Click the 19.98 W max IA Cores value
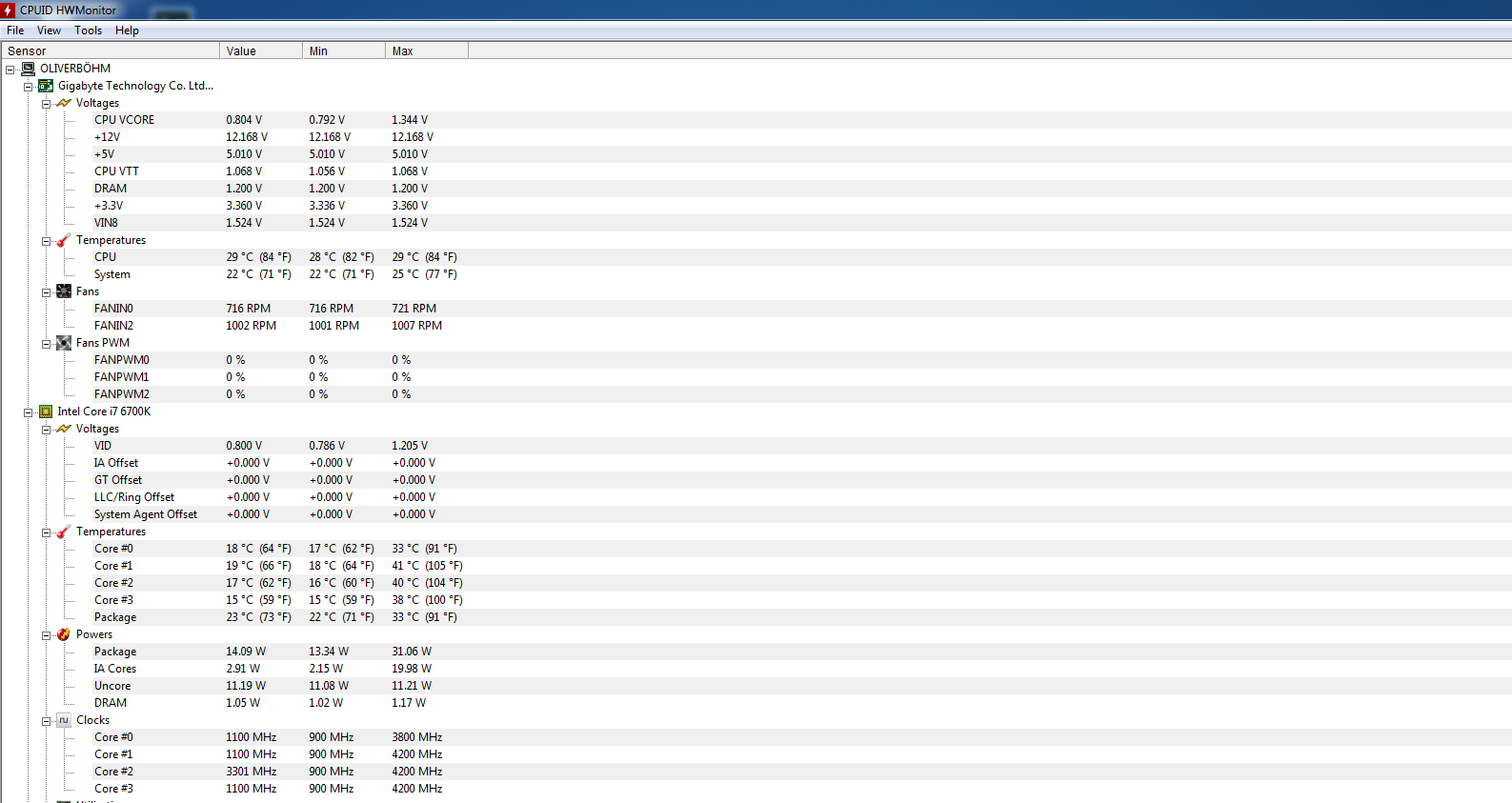The width and height of the screenshot is (1512, 803). pos(412,669)
